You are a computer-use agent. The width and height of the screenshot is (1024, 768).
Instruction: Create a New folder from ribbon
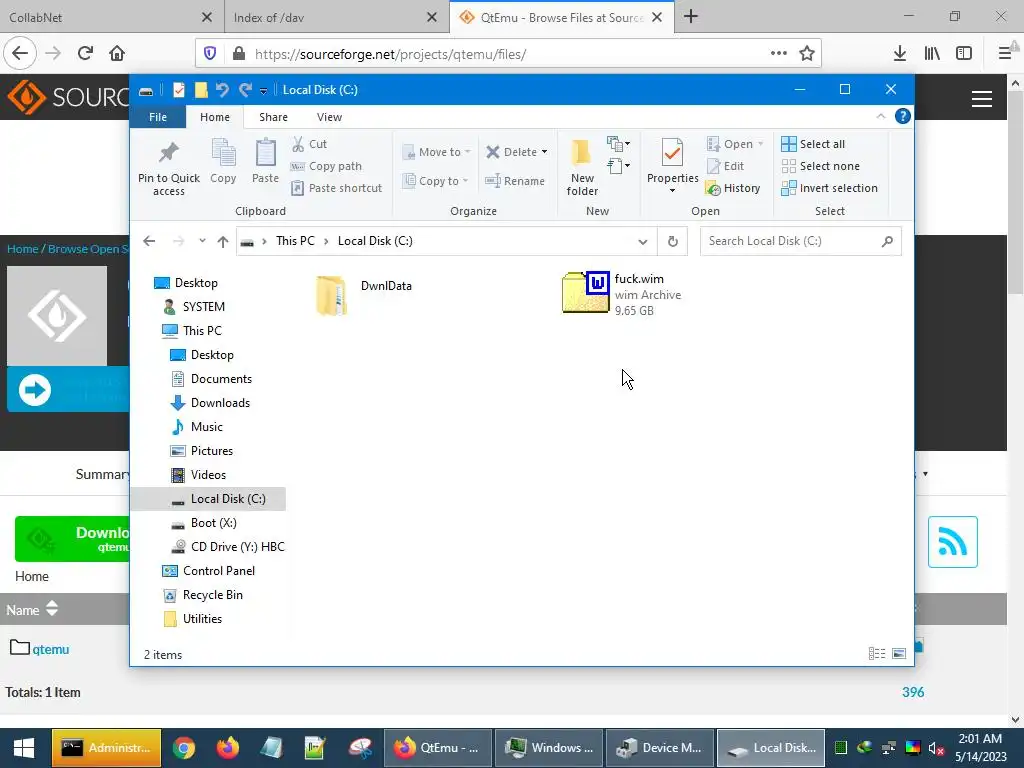(582, 167)
